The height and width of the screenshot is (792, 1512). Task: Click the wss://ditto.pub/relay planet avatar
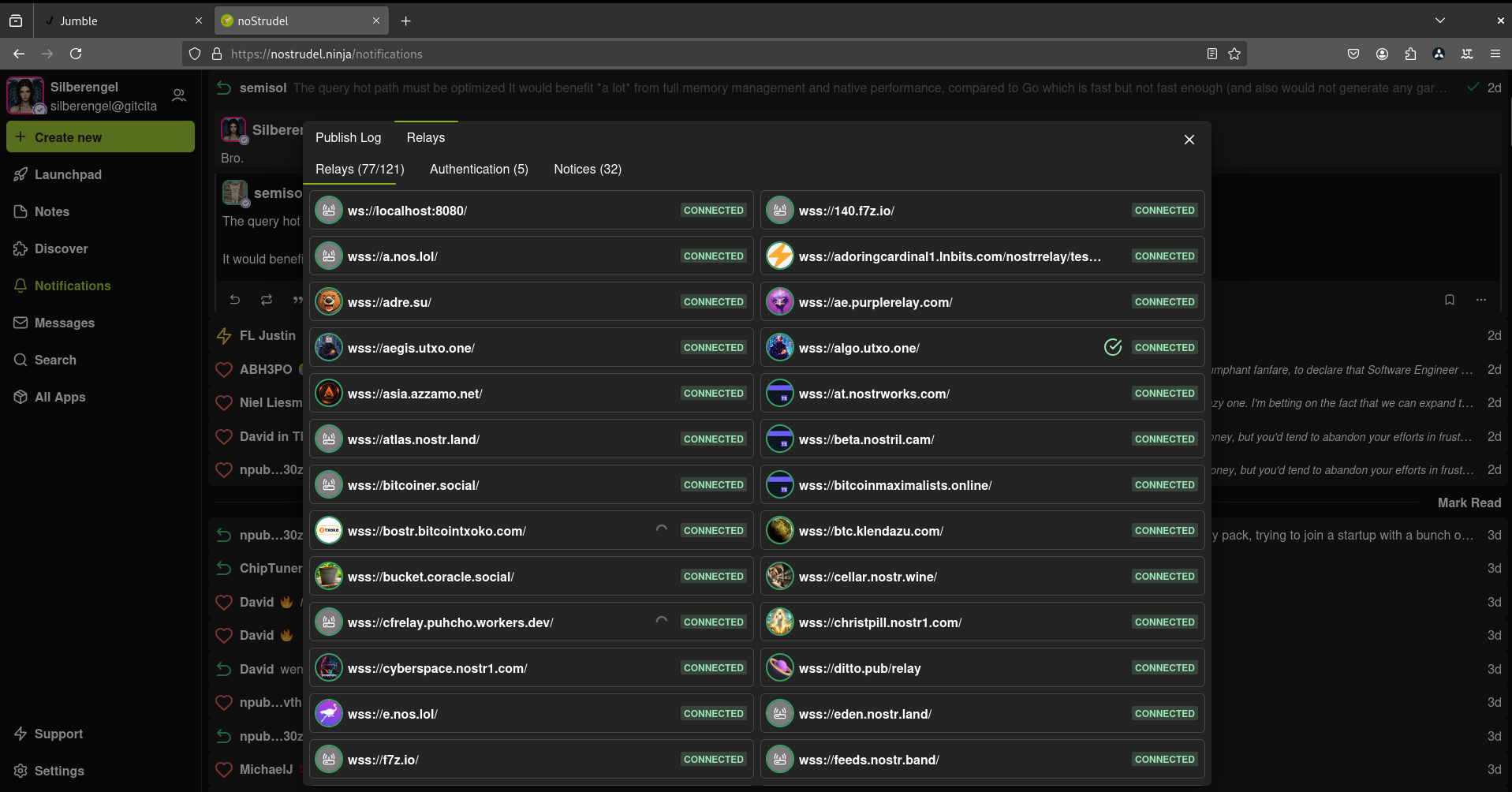[780, 668]
